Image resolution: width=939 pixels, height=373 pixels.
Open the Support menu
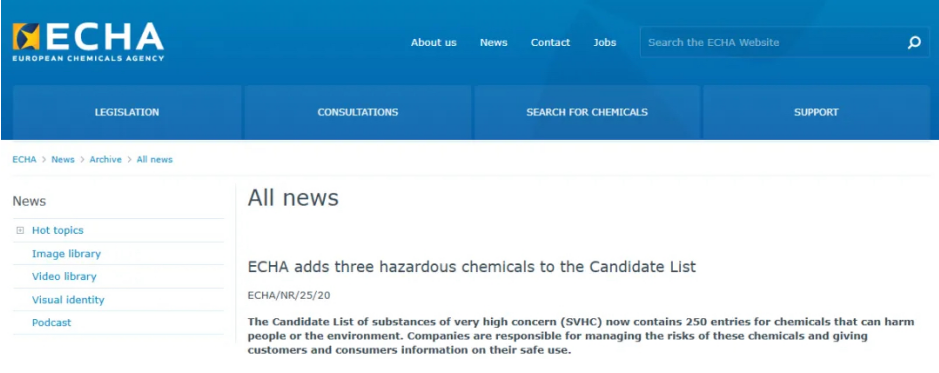click(816, 112)
